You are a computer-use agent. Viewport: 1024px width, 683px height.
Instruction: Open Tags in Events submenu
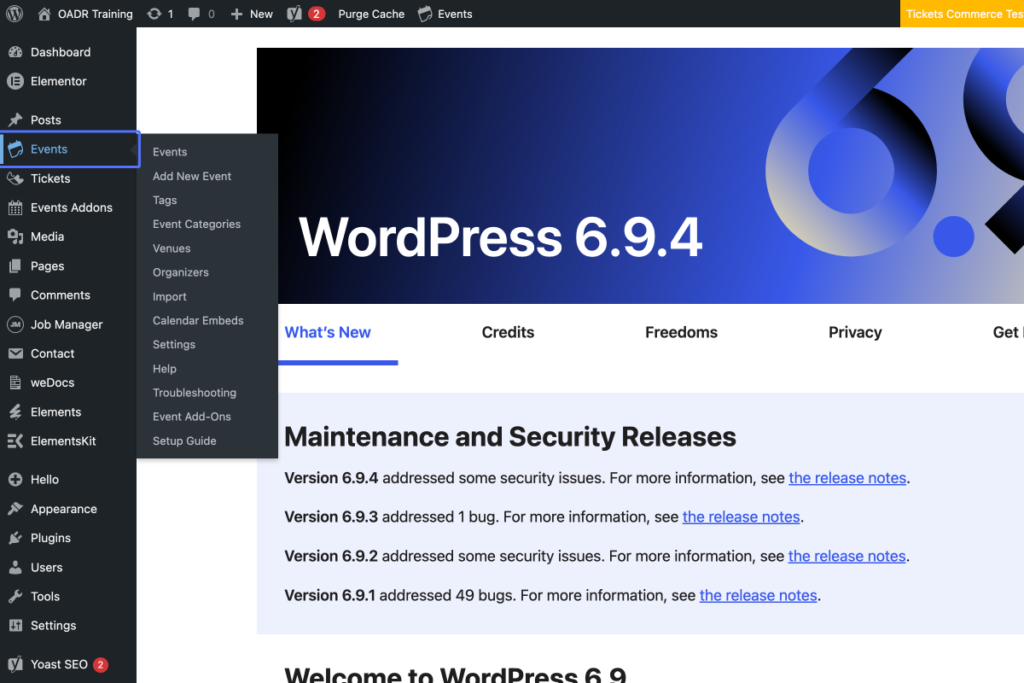(x=165, y=200)
